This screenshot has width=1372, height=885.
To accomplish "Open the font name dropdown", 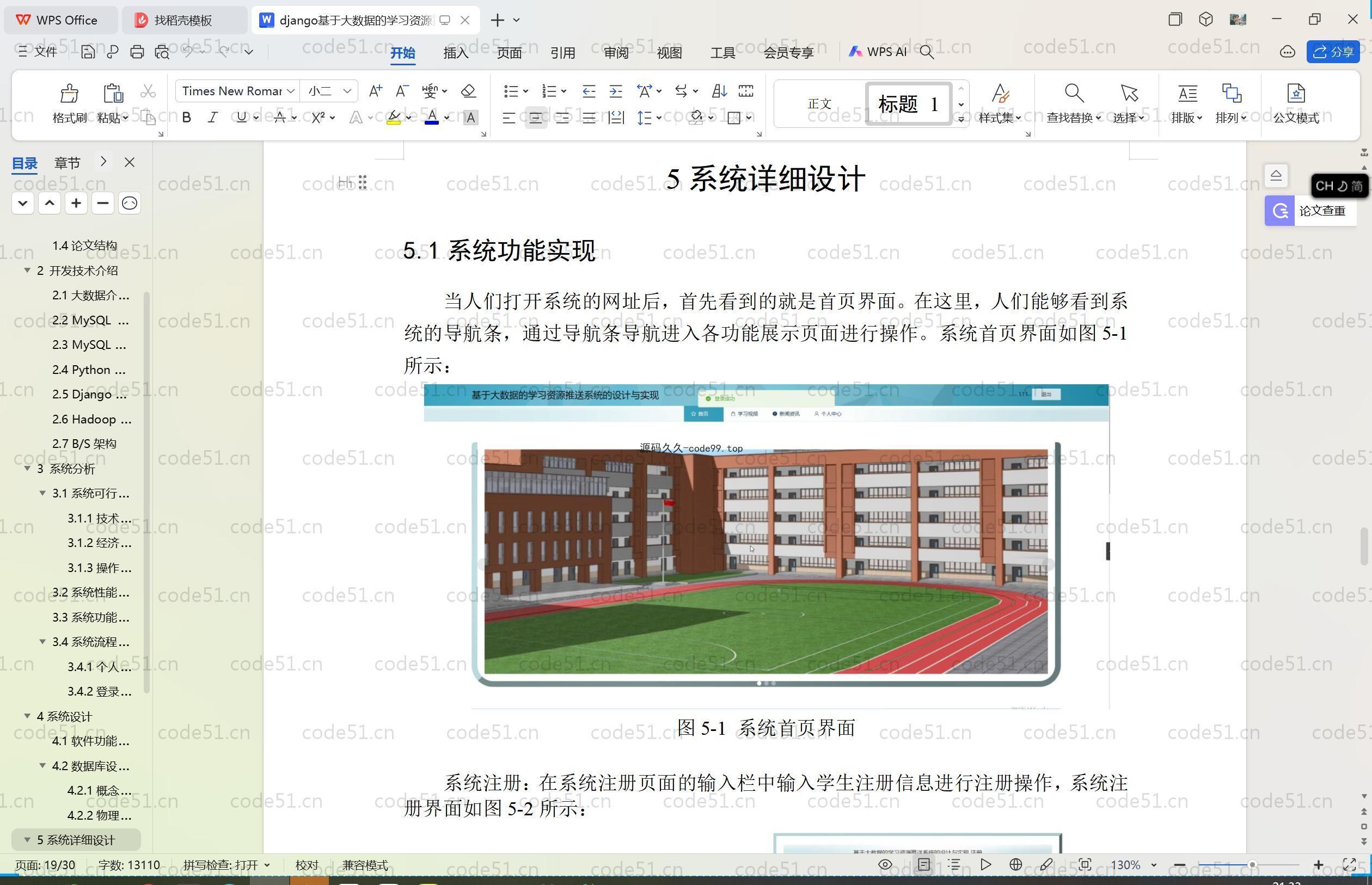I will coord(291,91).
